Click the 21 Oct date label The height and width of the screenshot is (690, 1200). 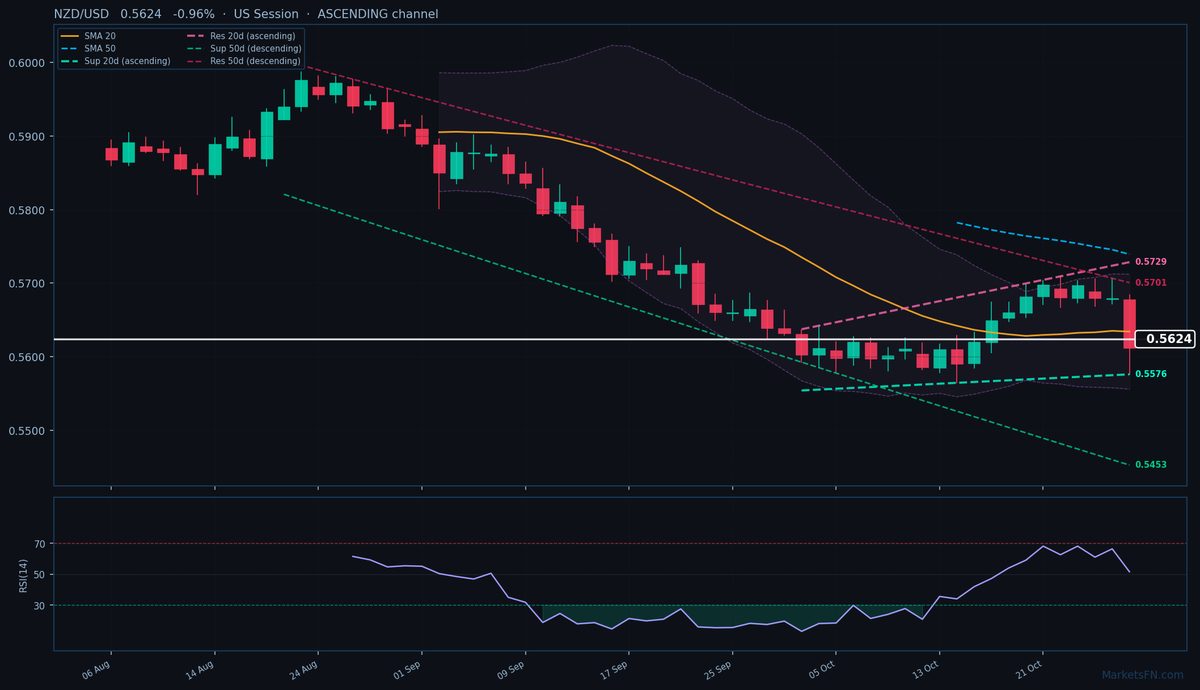[x=1029, y=668]
